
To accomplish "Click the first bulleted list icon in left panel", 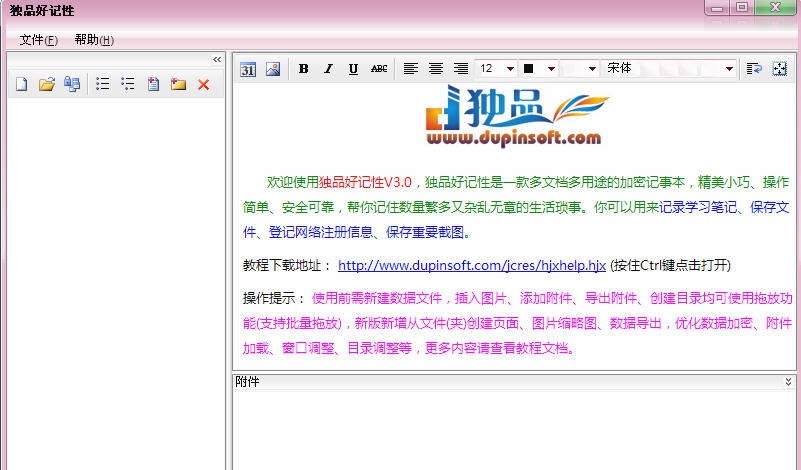I will [x=102, y=84].
